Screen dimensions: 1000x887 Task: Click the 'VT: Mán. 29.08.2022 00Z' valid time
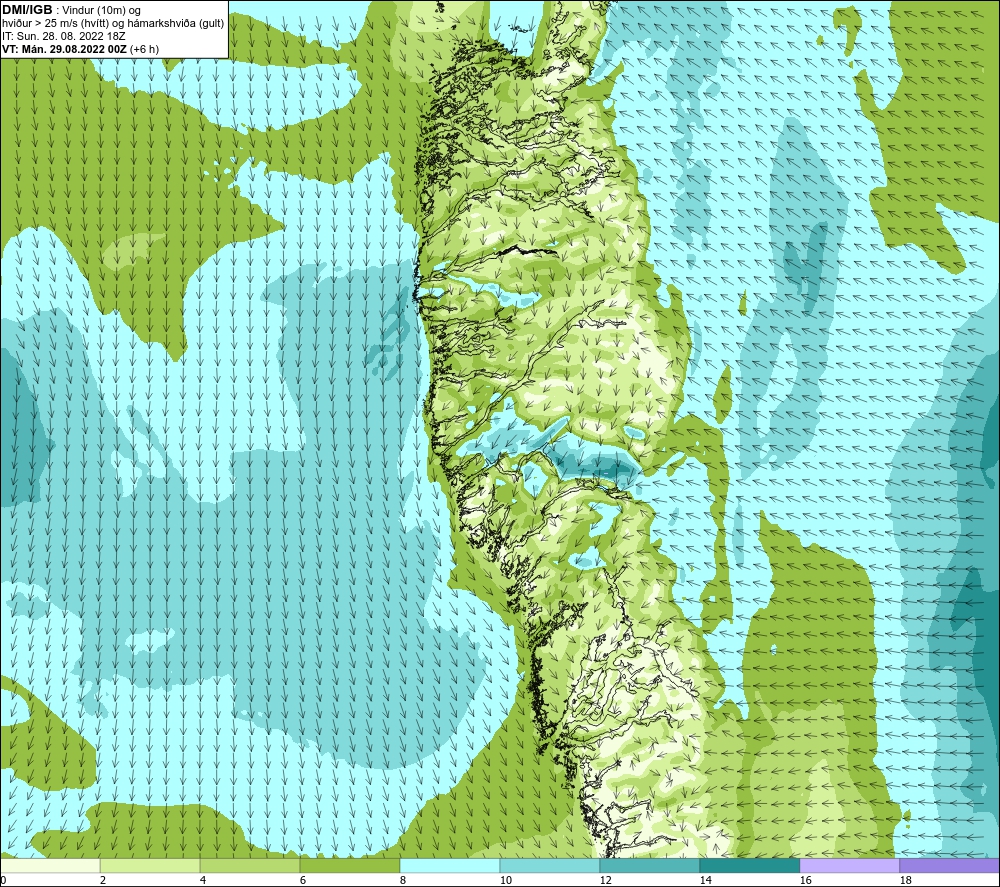pos(65,49)
